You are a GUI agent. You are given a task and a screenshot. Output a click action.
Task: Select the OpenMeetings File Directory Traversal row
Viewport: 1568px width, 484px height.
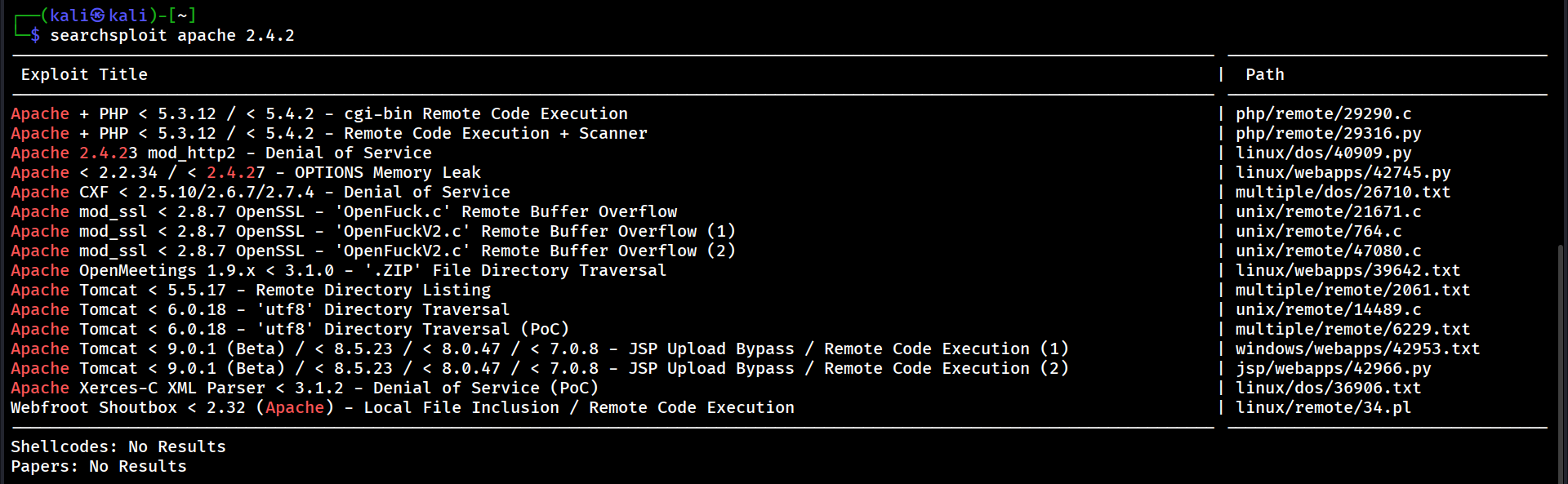click(338, 271)
